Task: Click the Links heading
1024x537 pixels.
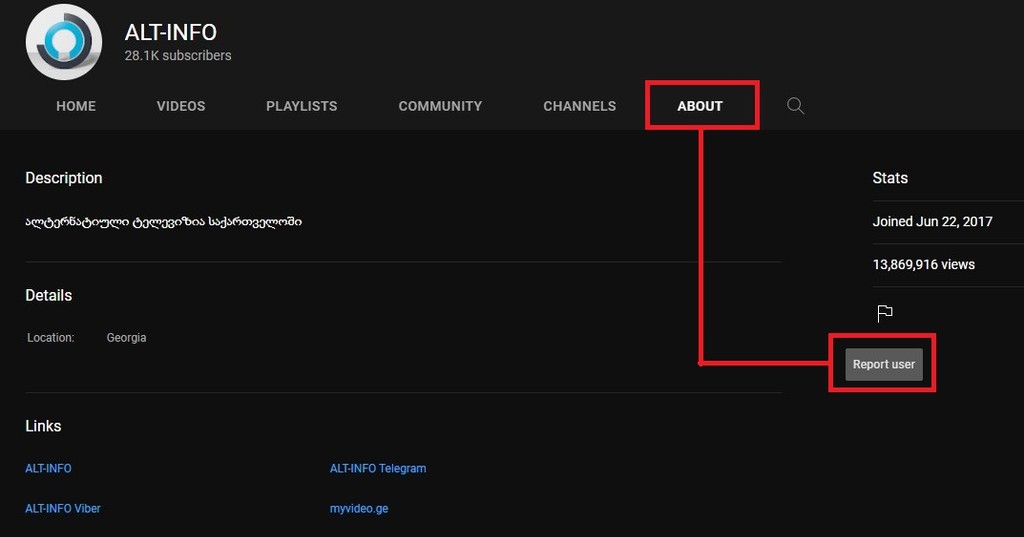Action: [x=43, y=426]
